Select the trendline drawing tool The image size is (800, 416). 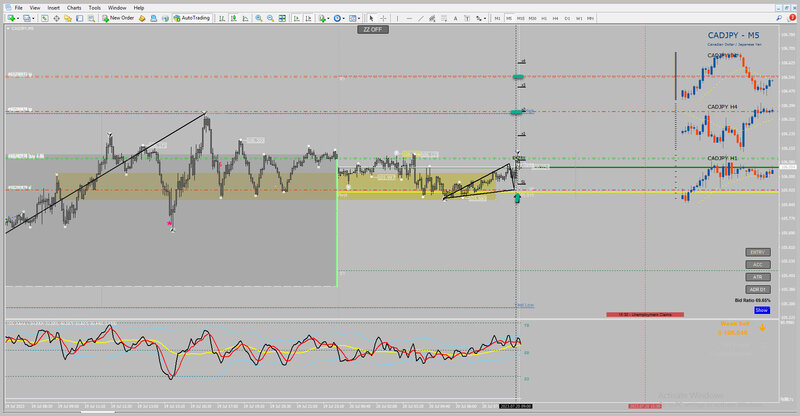point(420,18)
